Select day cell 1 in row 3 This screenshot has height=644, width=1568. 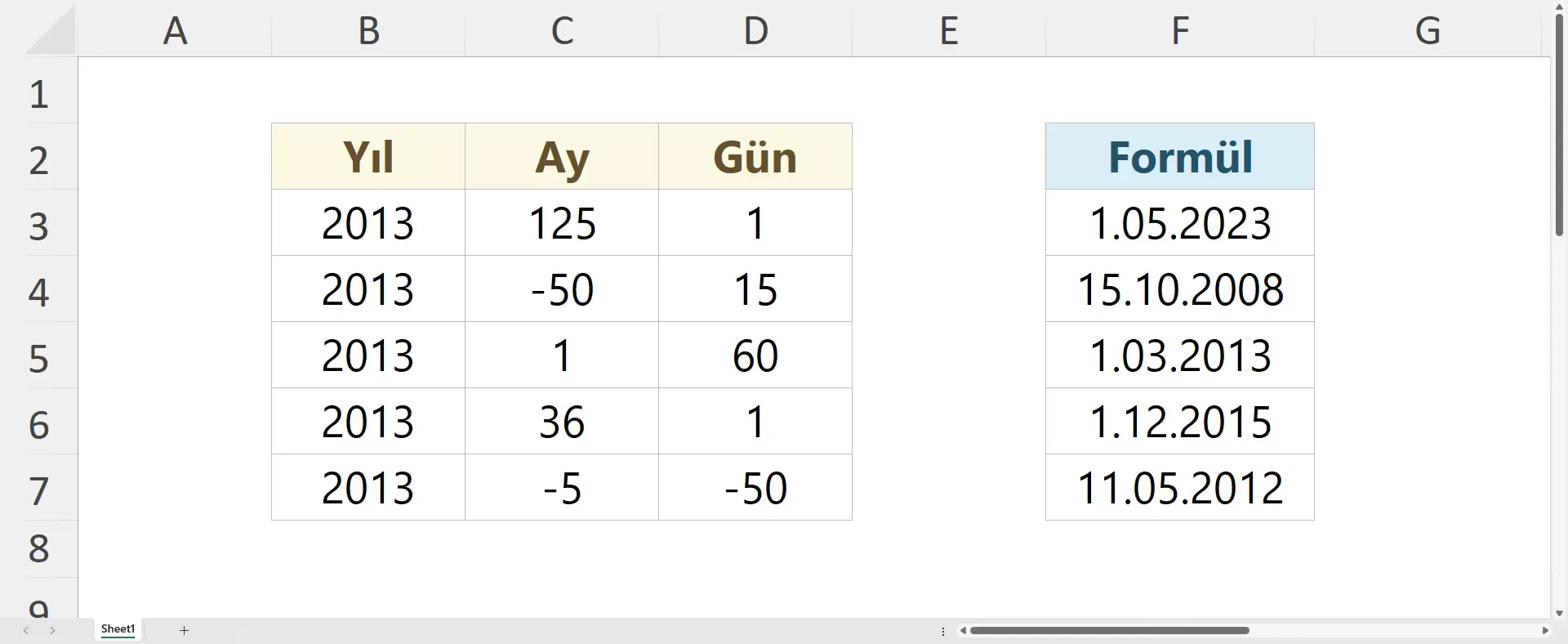(755, 223)
